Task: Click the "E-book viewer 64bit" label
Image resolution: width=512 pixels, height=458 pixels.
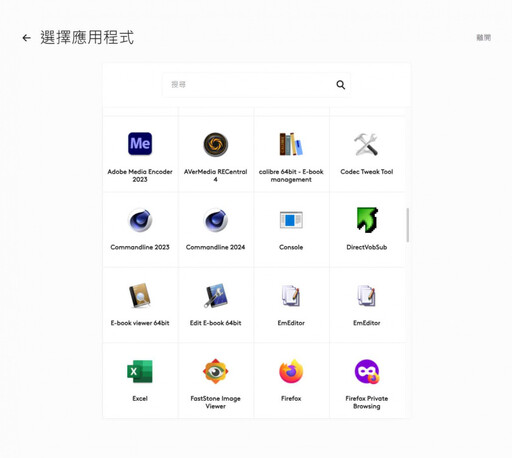Action: 140,323
